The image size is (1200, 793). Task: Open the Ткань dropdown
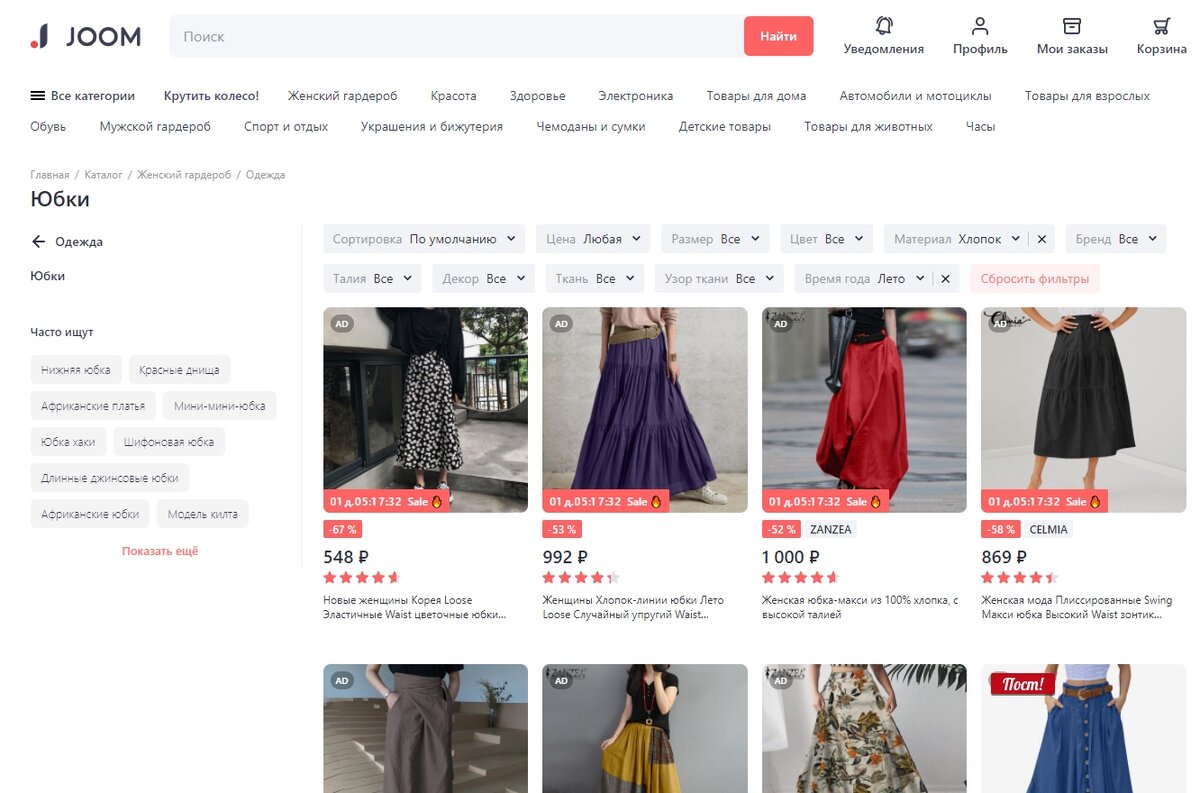click(x=594, y=279)
